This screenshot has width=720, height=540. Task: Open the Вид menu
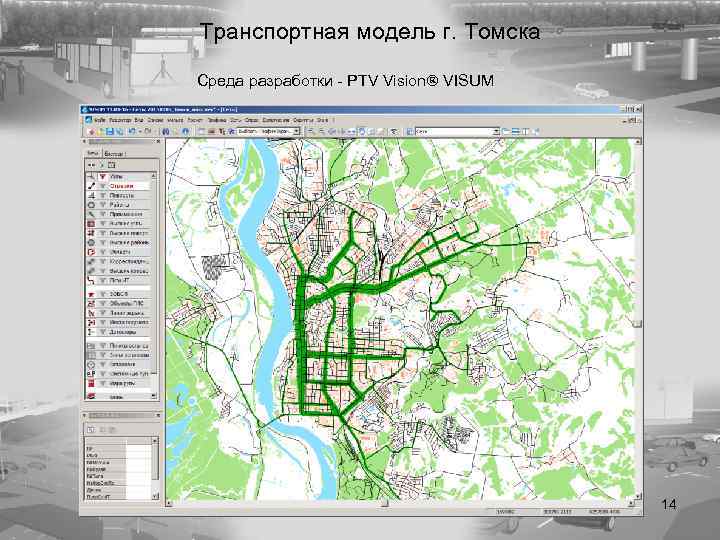coord(139,120)
